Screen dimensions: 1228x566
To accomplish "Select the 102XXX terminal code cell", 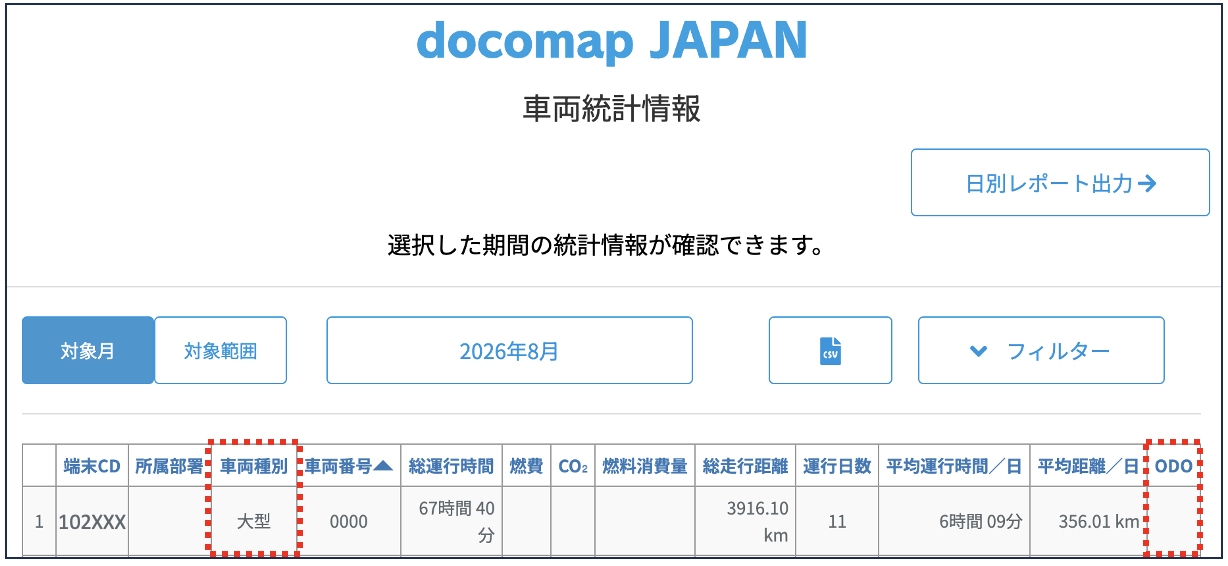I will click(92, 521).
